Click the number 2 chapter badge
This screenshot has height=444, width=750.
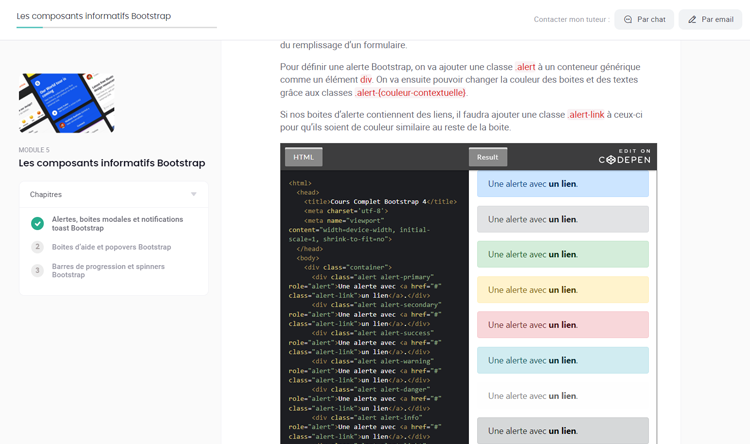click(x=37, y=247)
